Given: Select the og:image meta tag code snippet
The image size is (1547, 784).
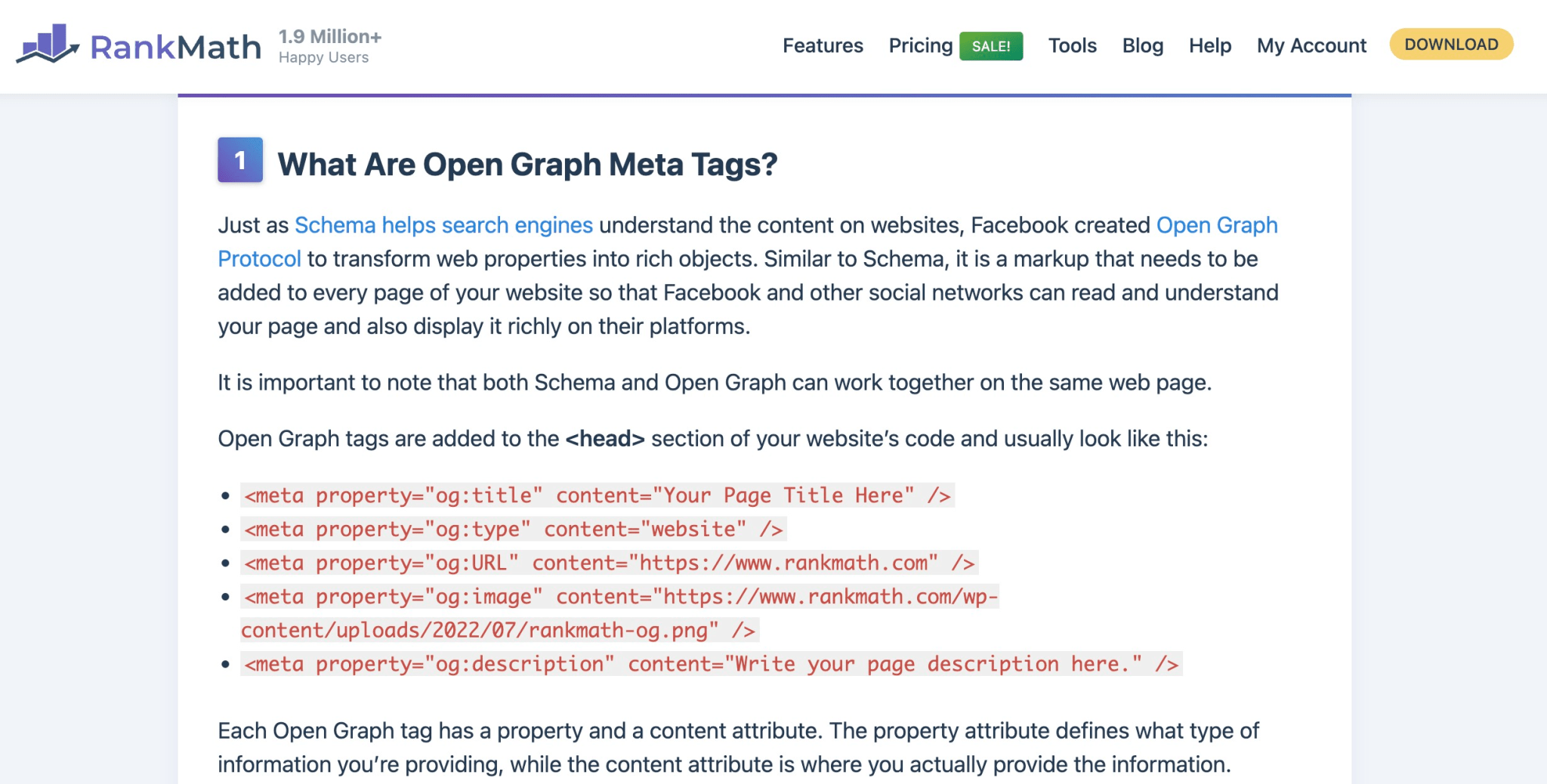Looking at the screenshot, I should [x=619, y=597].
